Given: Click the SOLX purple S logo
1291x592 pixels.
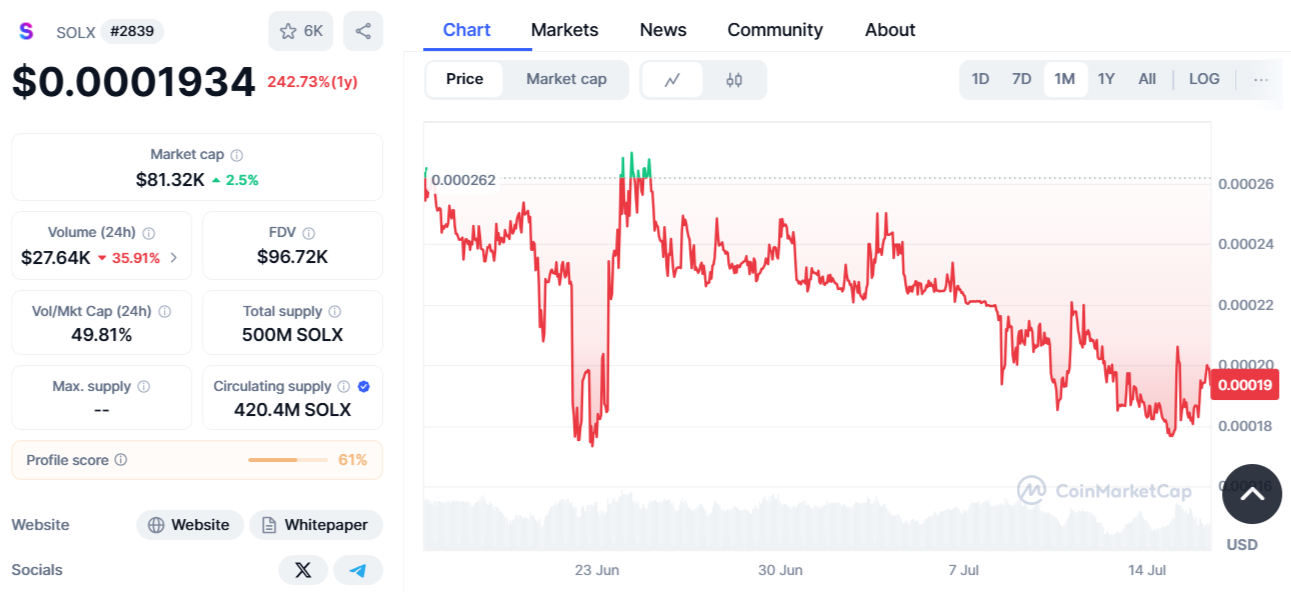Looking at the screenshot, I should tap(26, 31).
